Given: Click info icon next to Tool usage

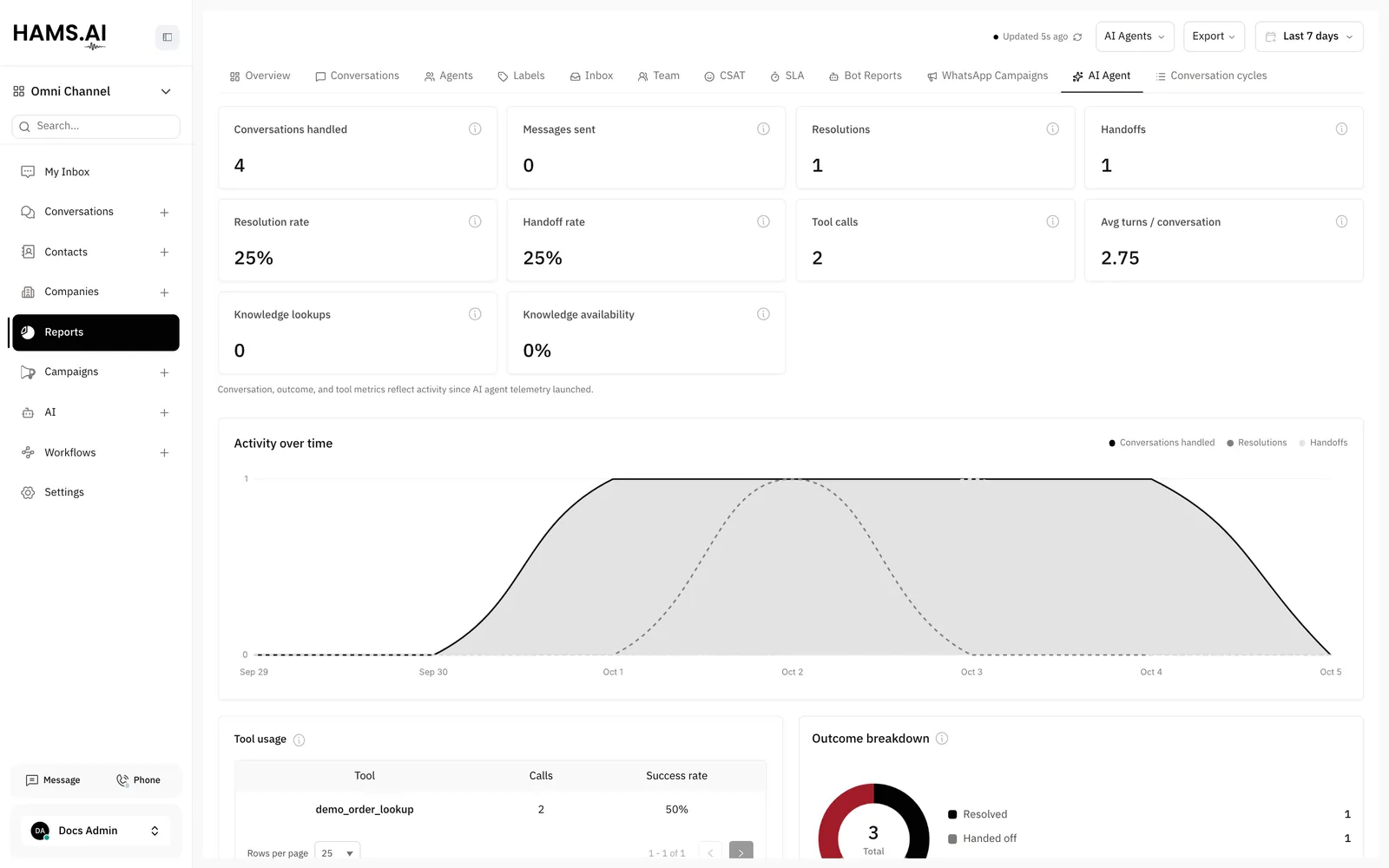Looking at the screenshot, I should (x=299, y=740).
